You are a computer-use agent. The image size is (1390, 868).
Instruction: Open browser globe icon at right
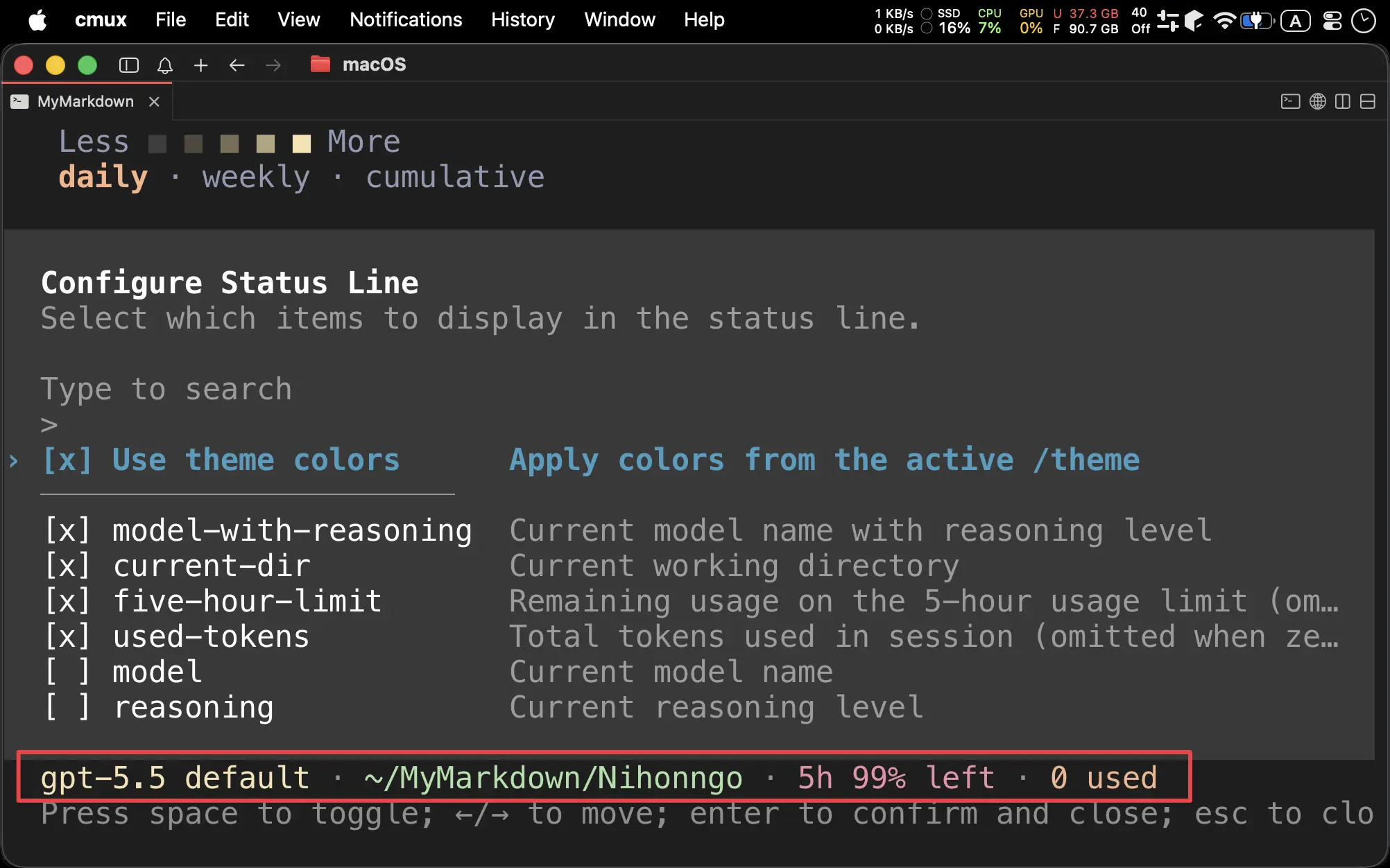tap(1318, 102)
